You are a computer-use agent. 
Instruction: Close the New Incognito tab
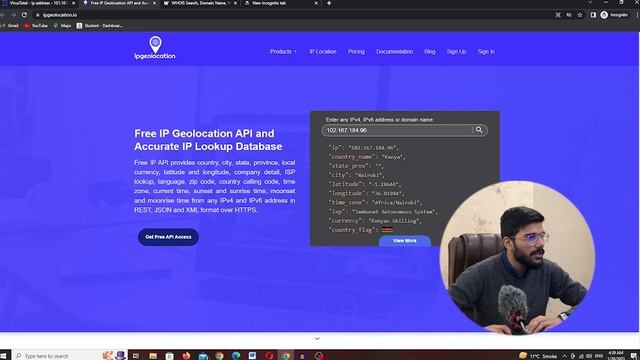click(x=316, y=3)
